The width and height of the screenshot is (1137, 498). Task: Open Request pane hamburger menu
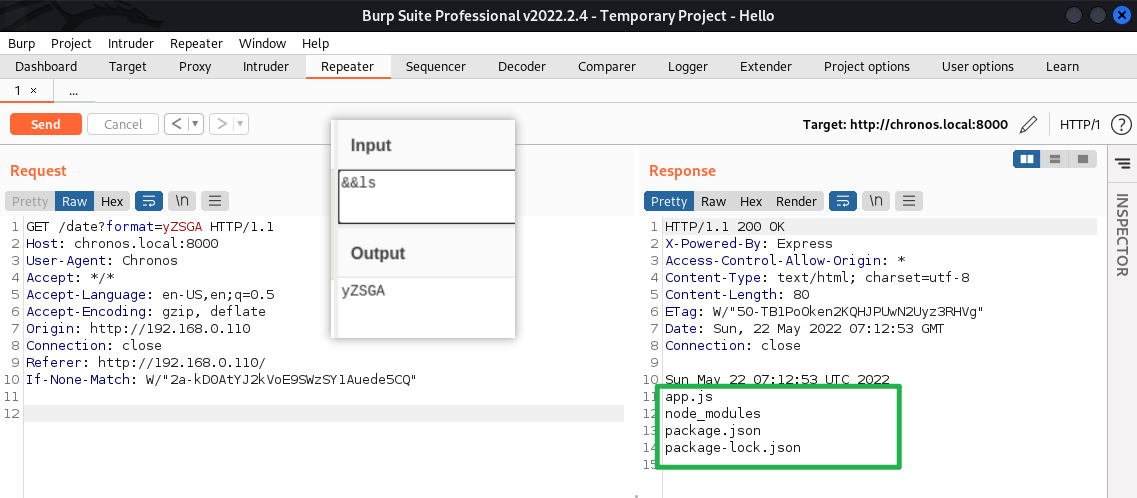click(x=215, y=201)
